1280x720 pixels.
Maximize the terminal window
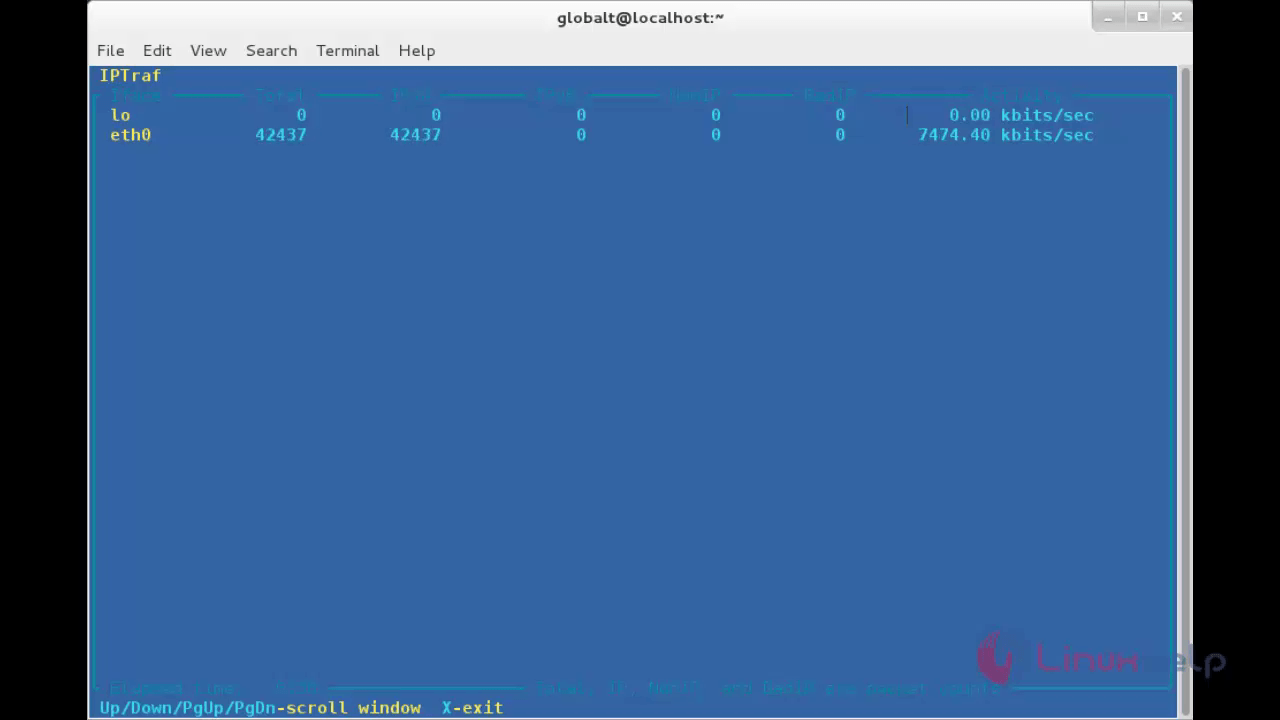coord(1142,17)
